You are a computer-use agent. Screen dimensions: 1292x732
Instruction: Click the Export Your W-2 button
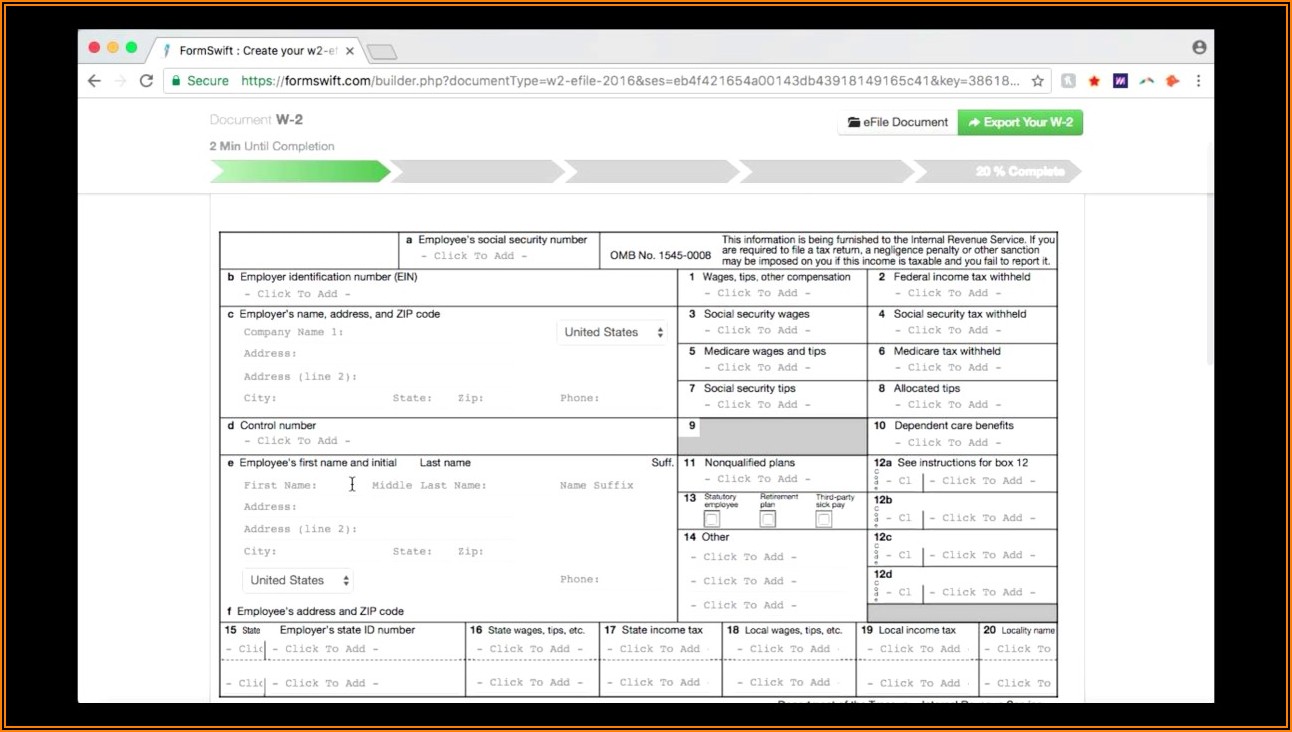(1020, 122)
